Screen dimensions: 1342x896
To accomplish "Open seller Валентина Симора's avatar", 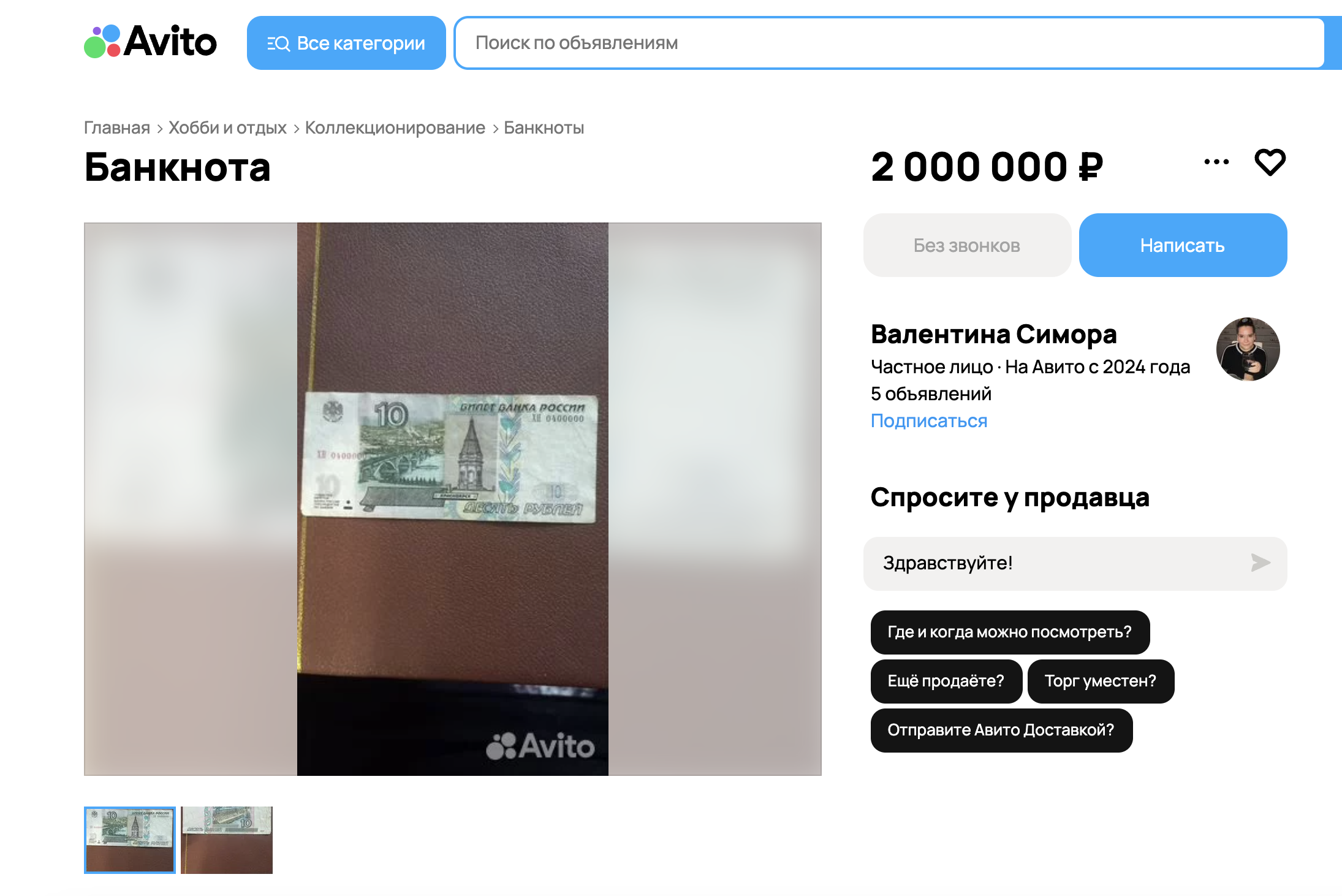I will click(1248, 349).
